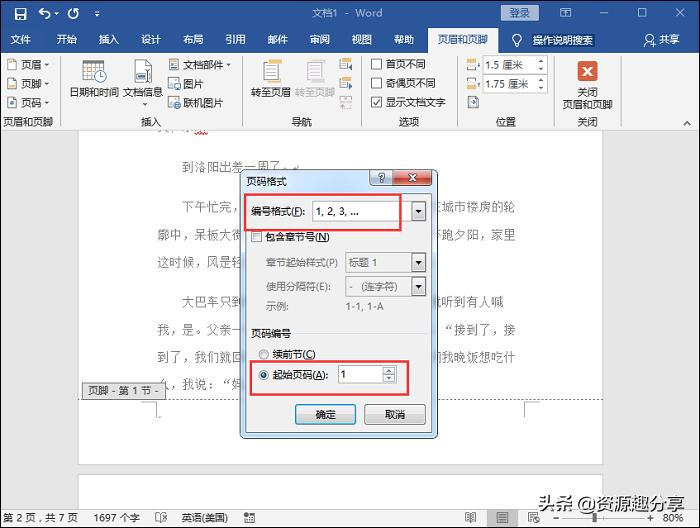This screenshot has width=700, height=528.
Task: Switch to the 插入 ribbon tab
Action: tap(108, 40)
